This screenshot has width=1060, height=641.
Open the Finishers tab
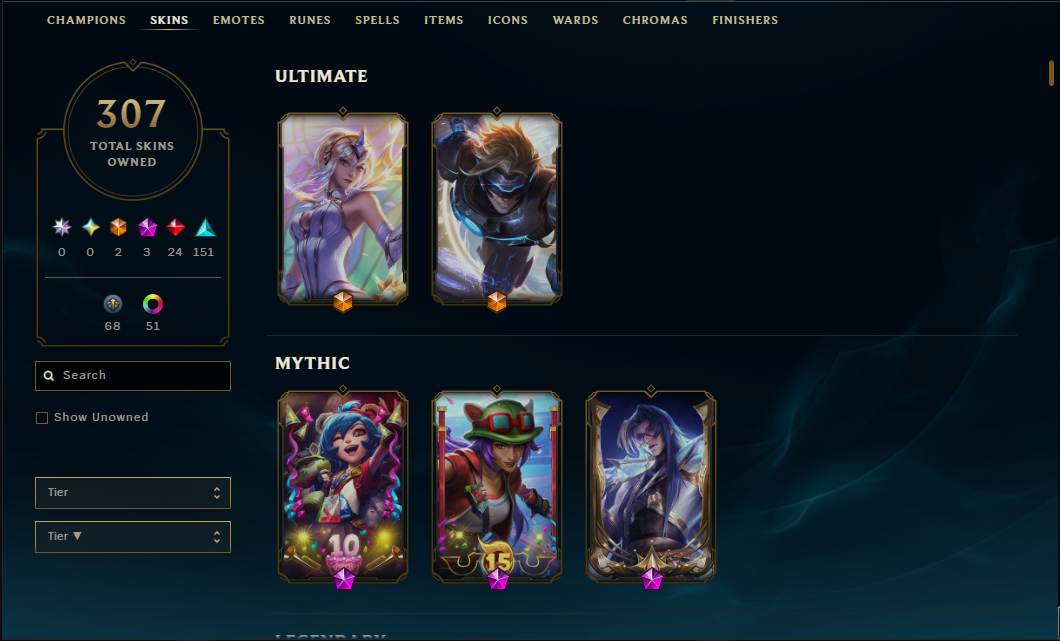pos(745,20)
